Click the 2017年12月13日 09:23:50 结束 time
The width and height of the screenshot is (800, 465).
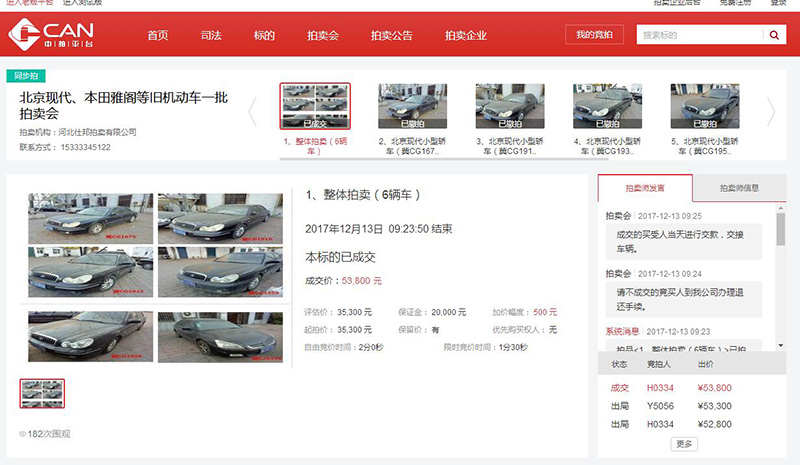[x=379, y=229]
